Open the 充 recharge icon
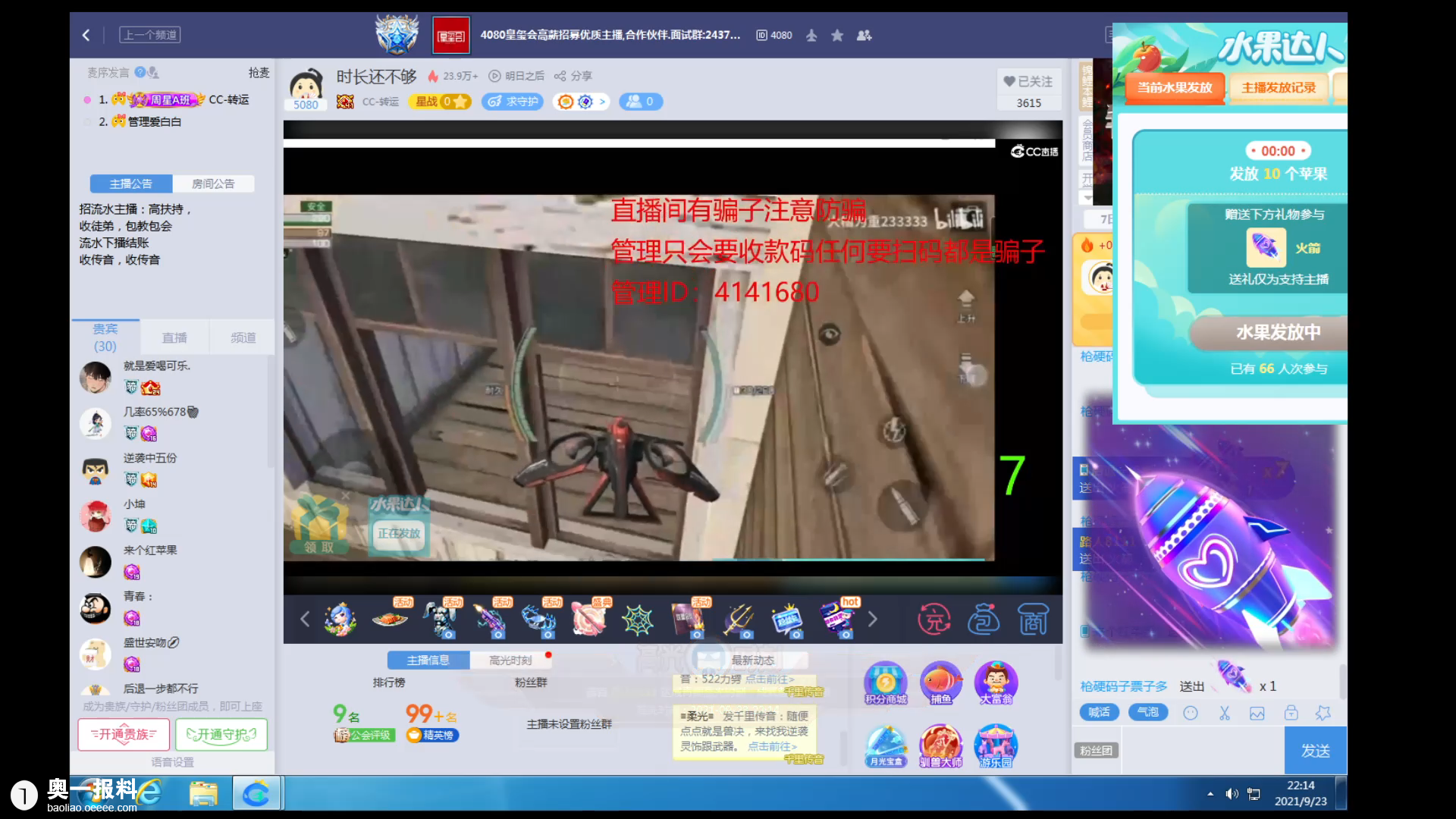 click(934, 620)
